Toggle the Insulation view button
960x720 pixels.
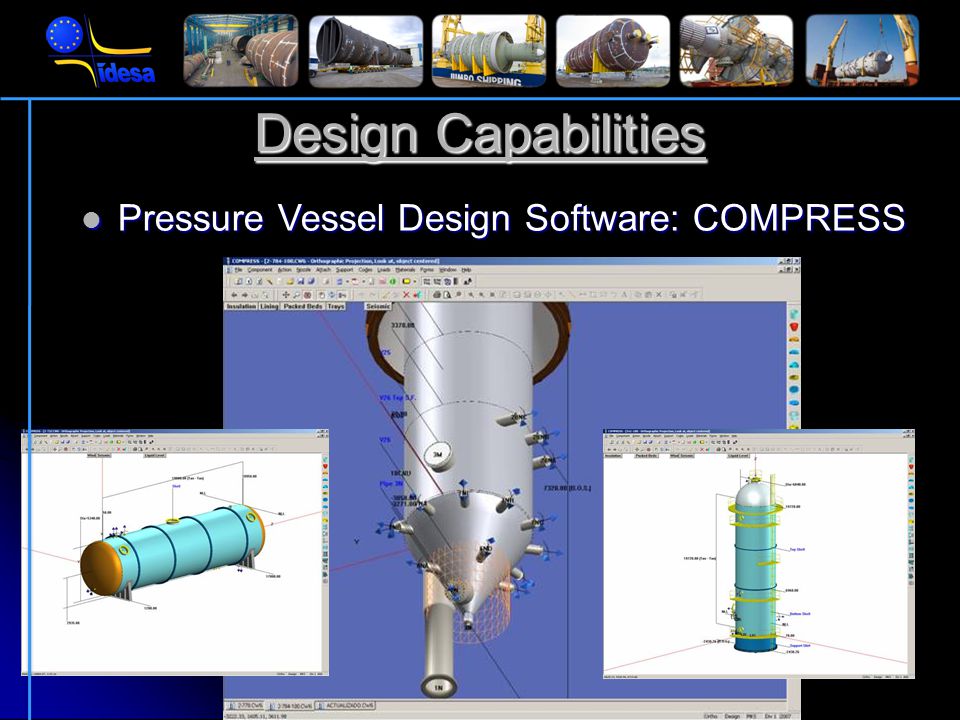point(241,306)
